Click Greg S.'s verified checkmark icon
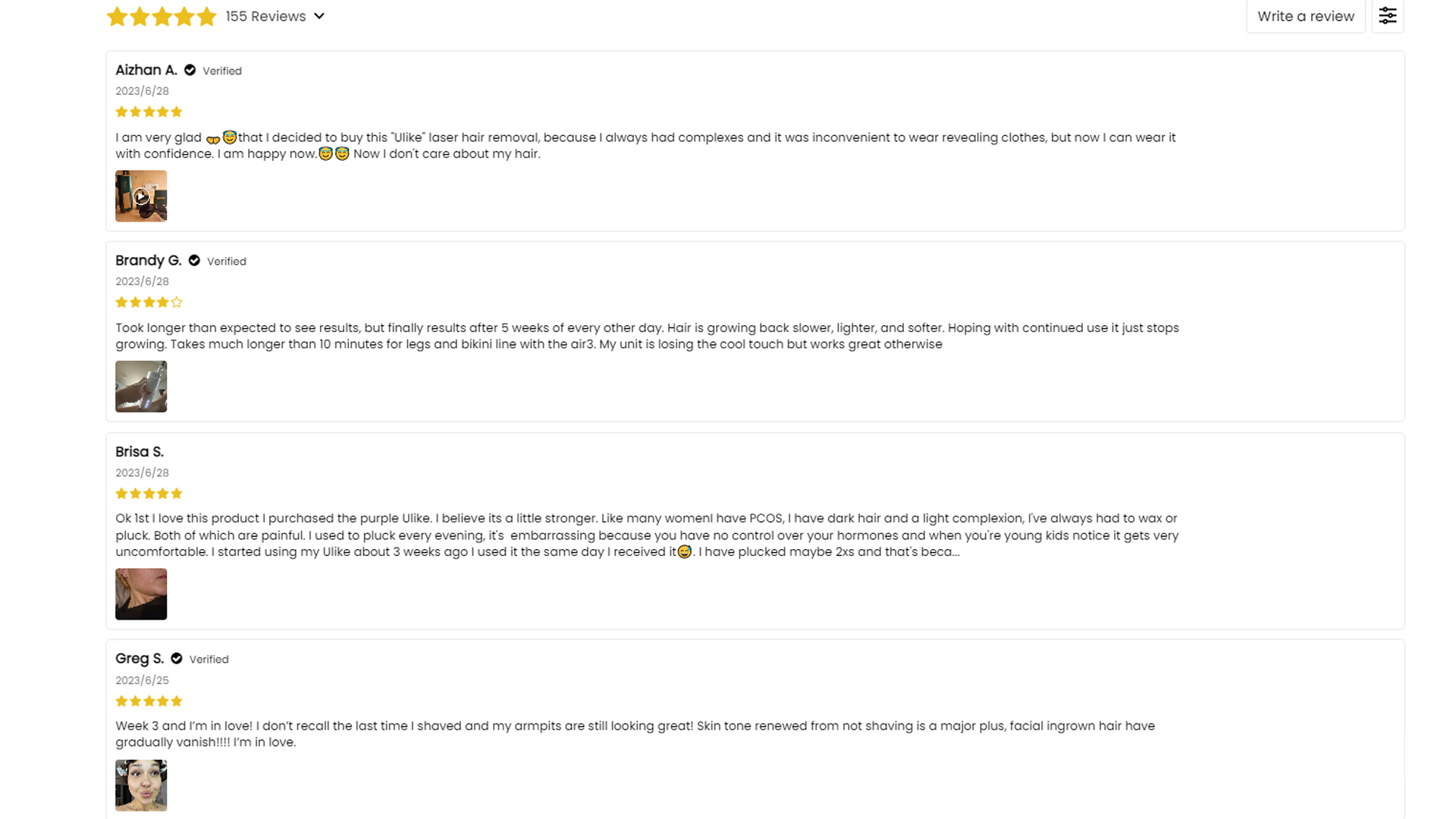Viewport: 1456px width, 819px height. [x=177, y=659]
